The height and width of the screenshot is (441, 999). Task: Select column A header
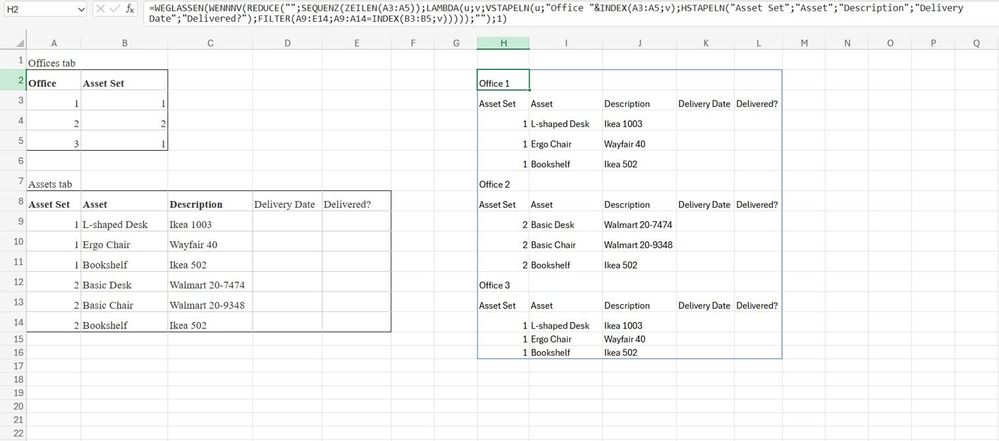pyautogui.click(x=54, y=43)
